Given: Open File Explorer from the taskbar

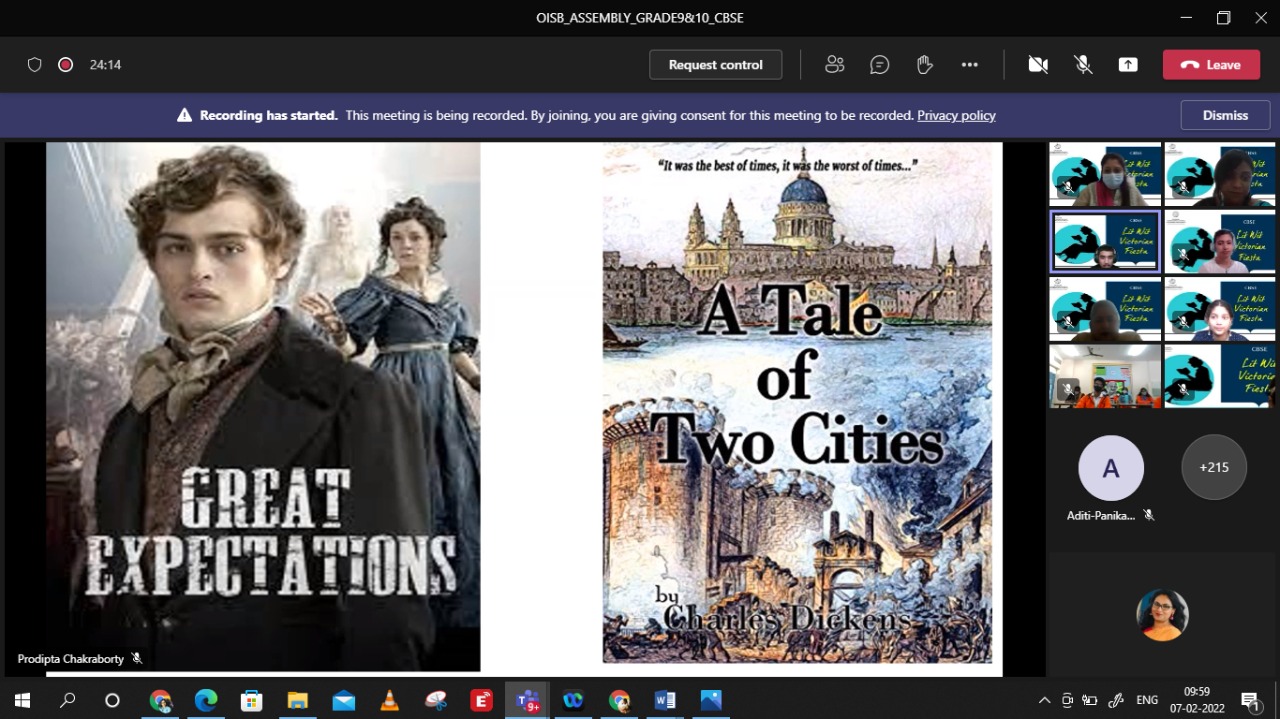Looking at the screenshot, I should (x=298, y=700).
